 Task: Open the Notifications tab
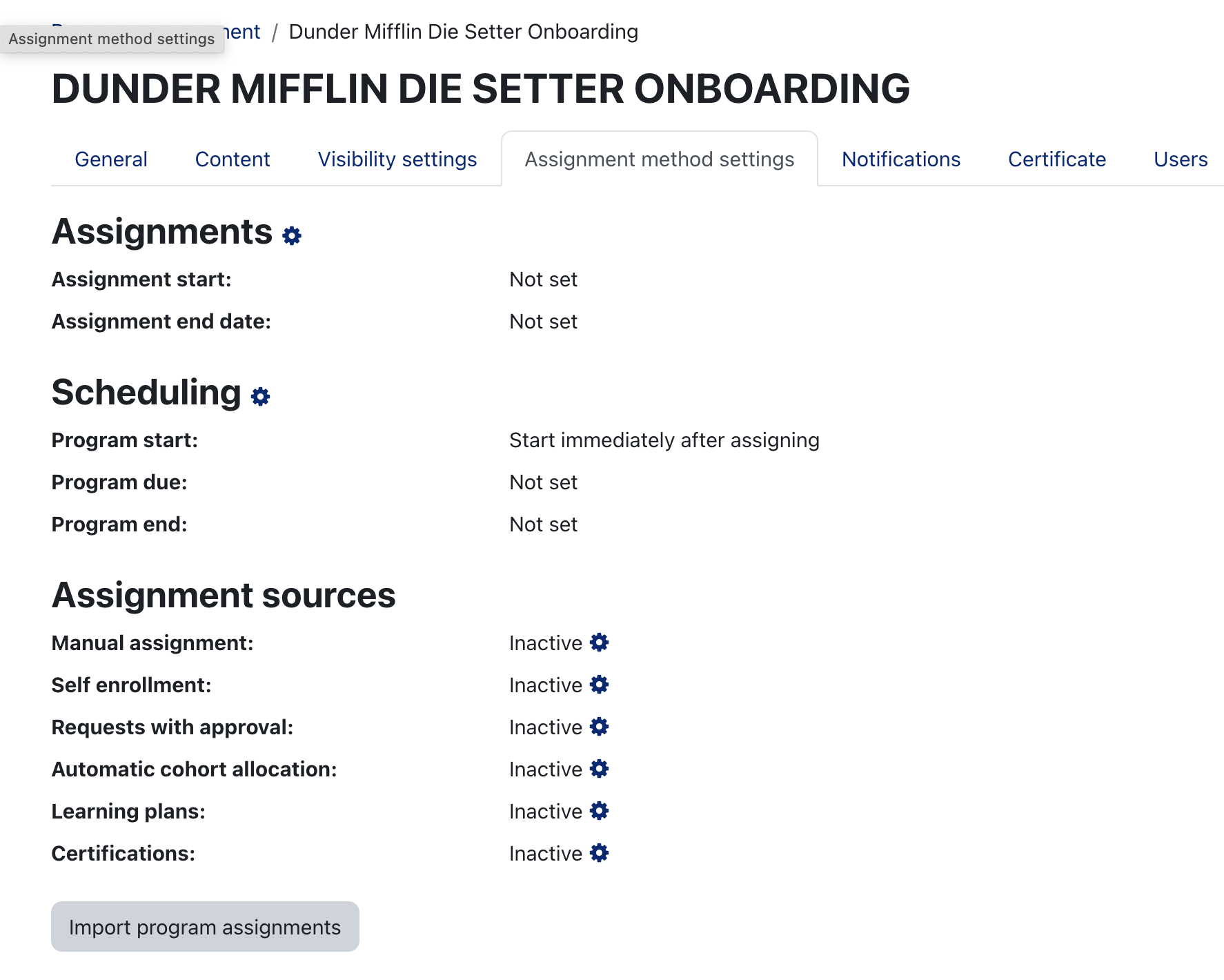coord(901,159)
